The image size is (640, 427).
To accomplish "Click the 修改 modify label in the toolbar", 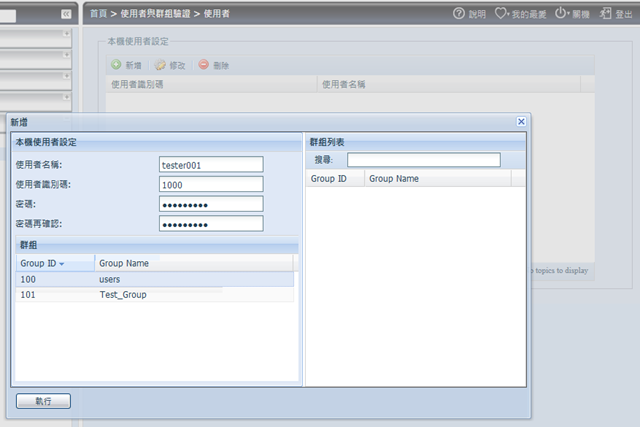I will (178, 65).
